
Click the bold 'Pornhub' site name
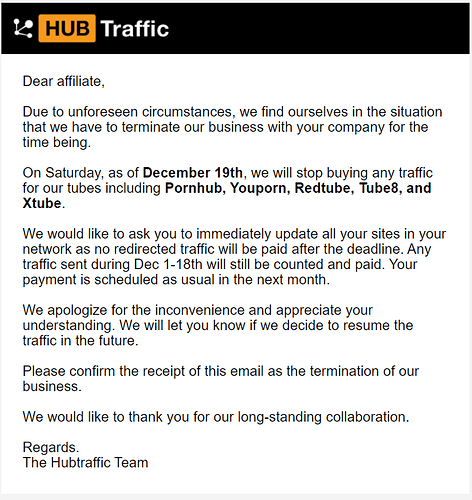coord(195,188)
